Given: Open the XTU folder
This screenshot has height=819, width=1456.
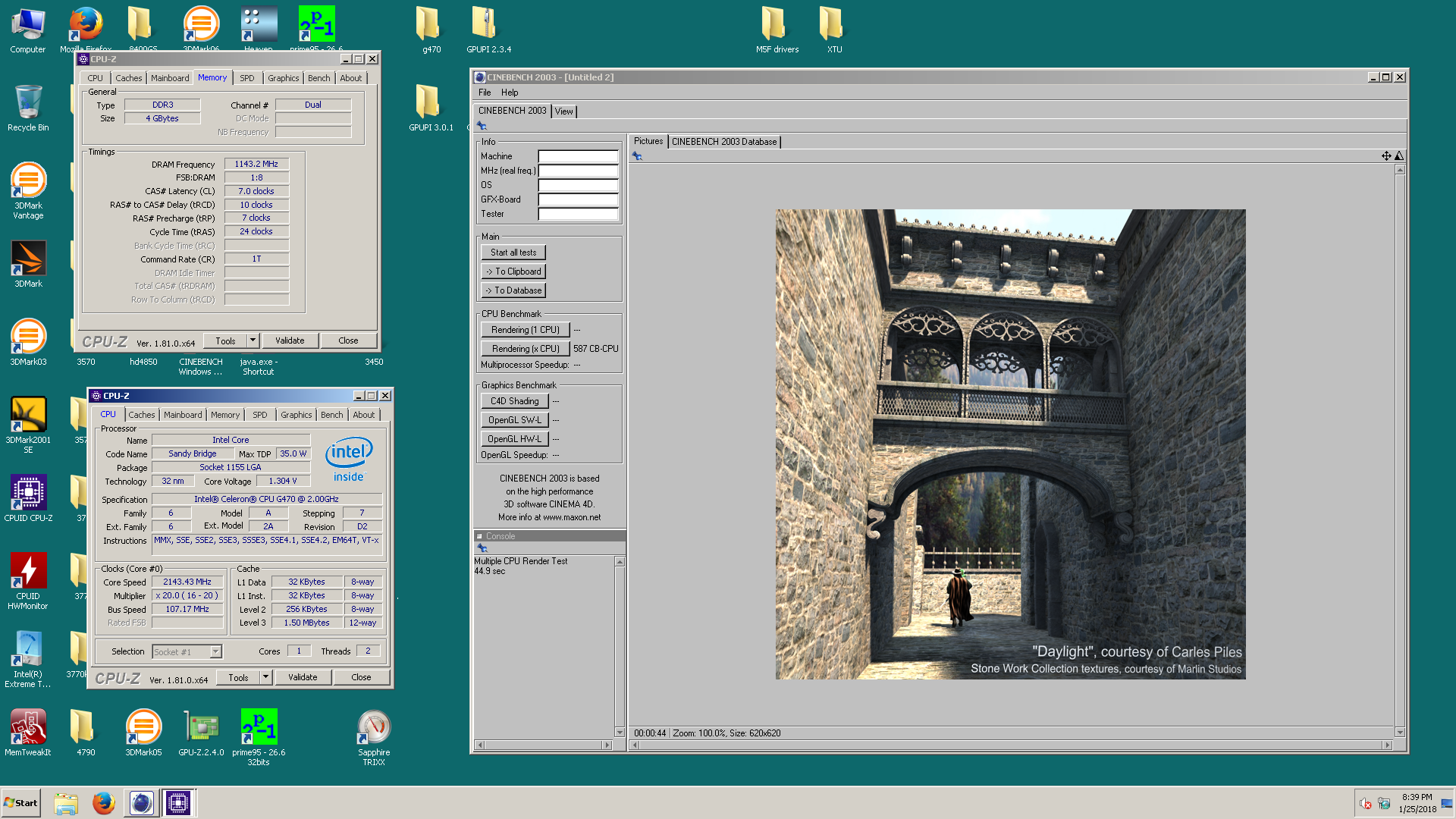Looking at the screenshot, I should [x=834, y=30].
